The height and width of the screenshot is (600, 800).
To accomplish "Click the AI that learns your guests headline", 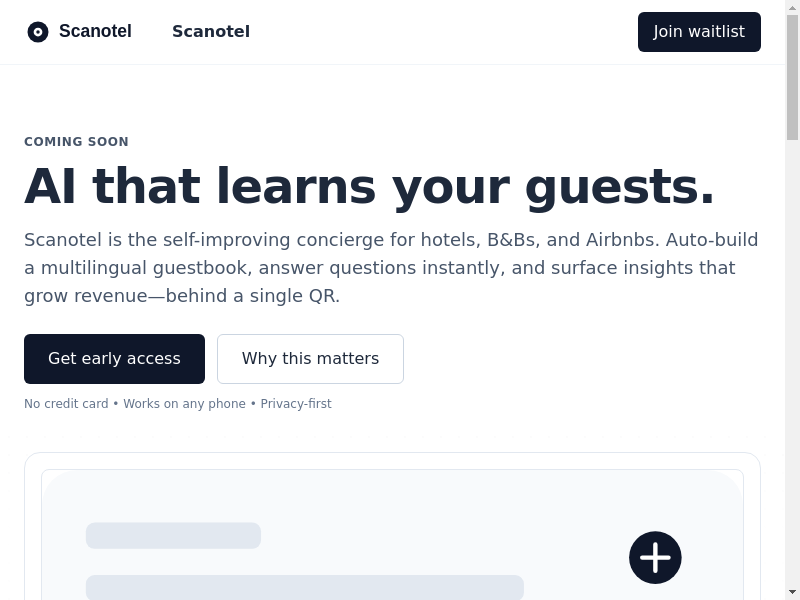I will pyautogui.click(x=369, y=187).
